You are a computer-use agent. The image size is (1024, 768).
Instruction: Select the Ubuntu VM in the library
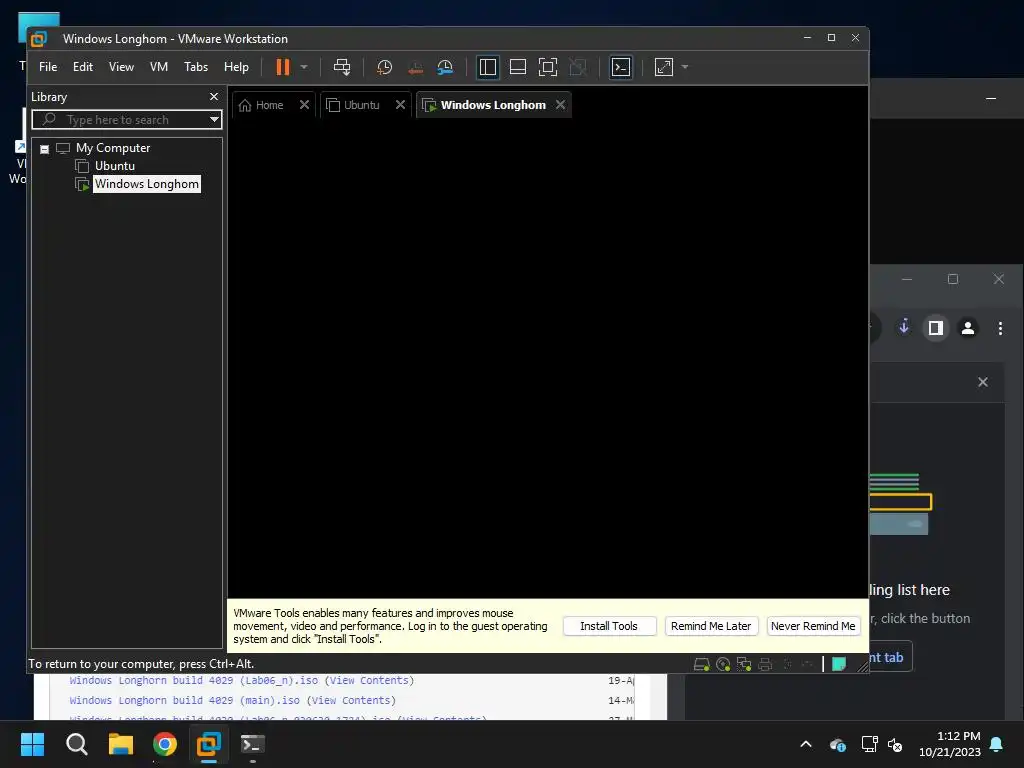point(114,166)
